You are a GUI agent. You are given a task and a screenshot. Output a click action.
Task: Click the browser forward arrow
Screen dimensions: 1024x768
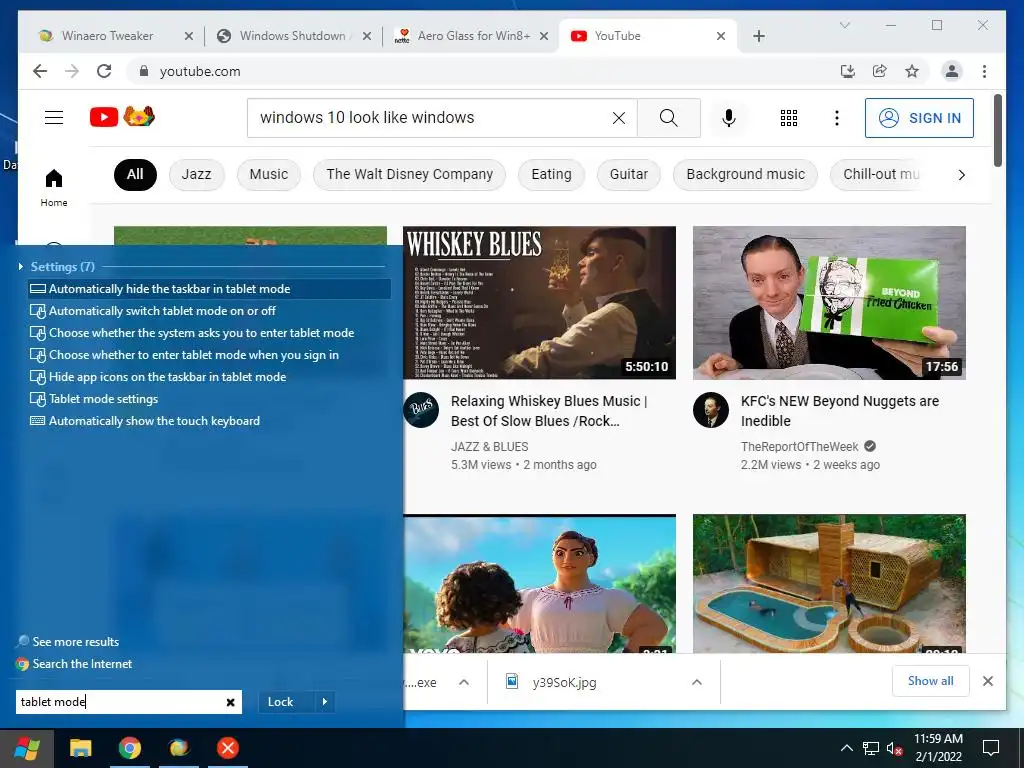[x=72, y=71]
